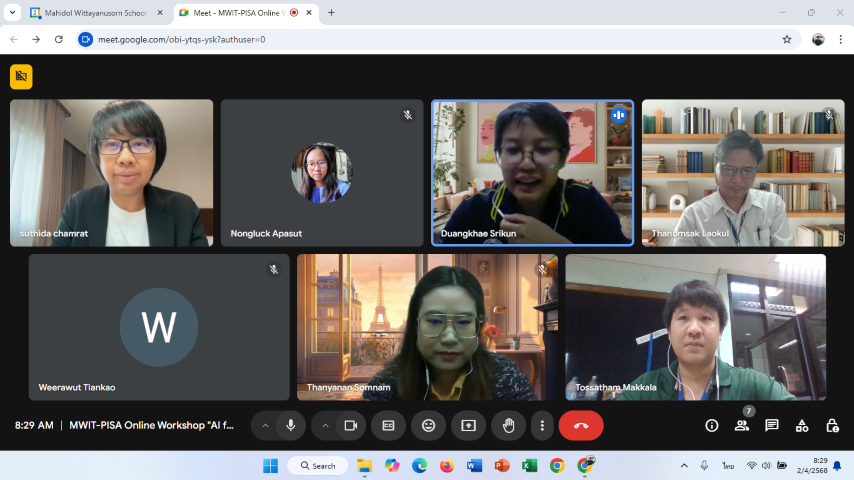Click the yellow icon at top left
The height and width of the screenshot is (480, 854).
coord(21,76)
